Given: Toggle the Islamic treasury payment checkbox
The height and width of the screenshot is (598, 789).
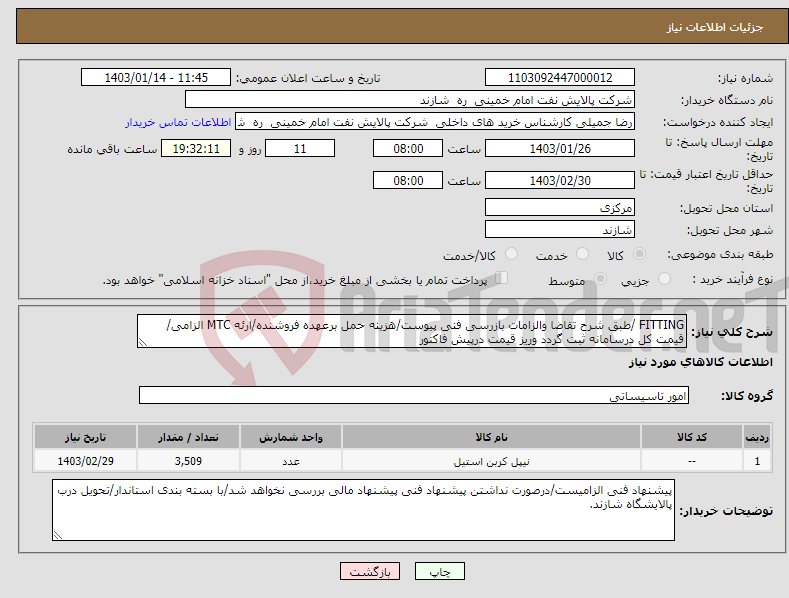Looking at the screenshot, I should point(501,278).
